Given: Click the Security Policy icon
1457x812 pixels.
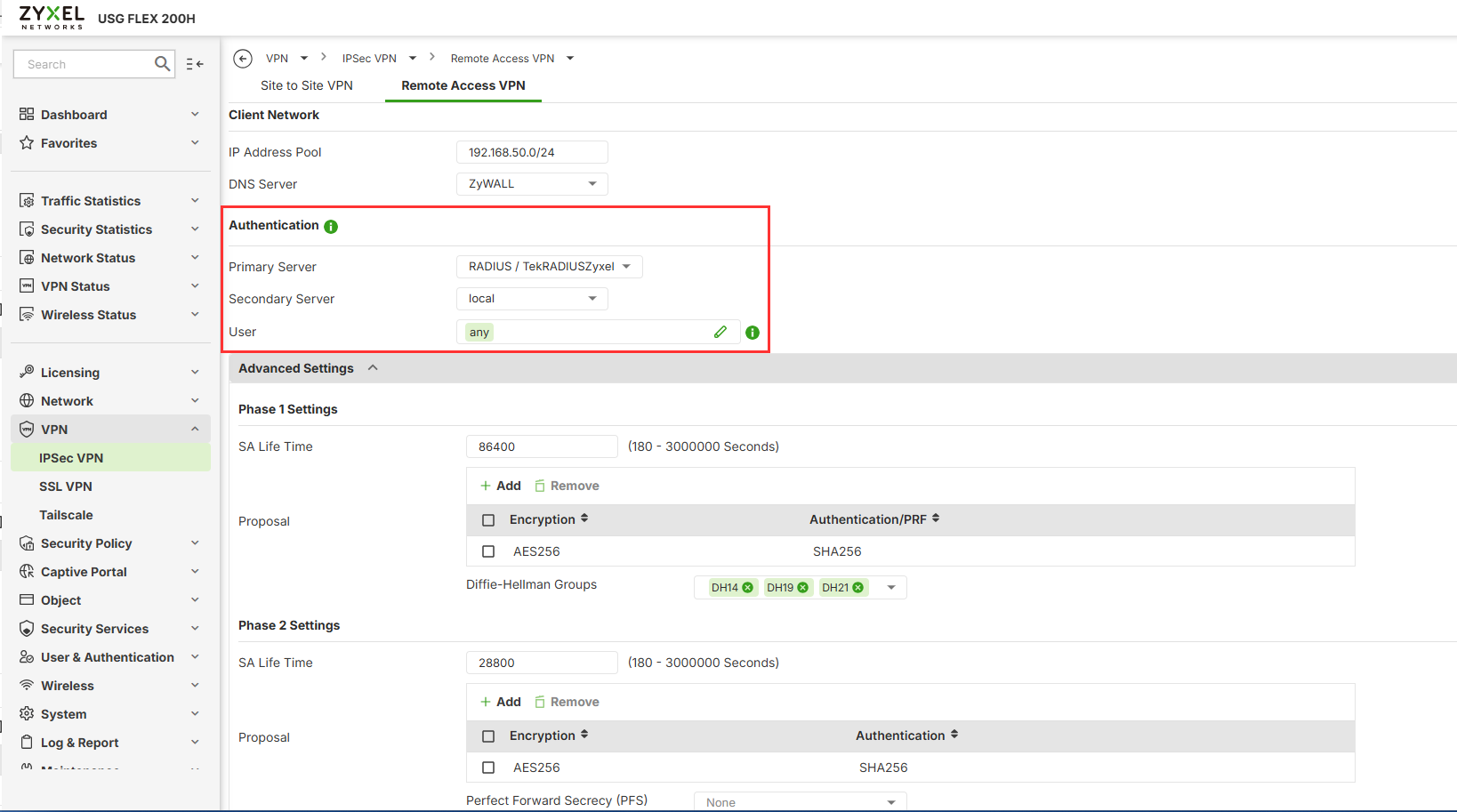Looking at the screenshot, I should (x=27, y=543).
